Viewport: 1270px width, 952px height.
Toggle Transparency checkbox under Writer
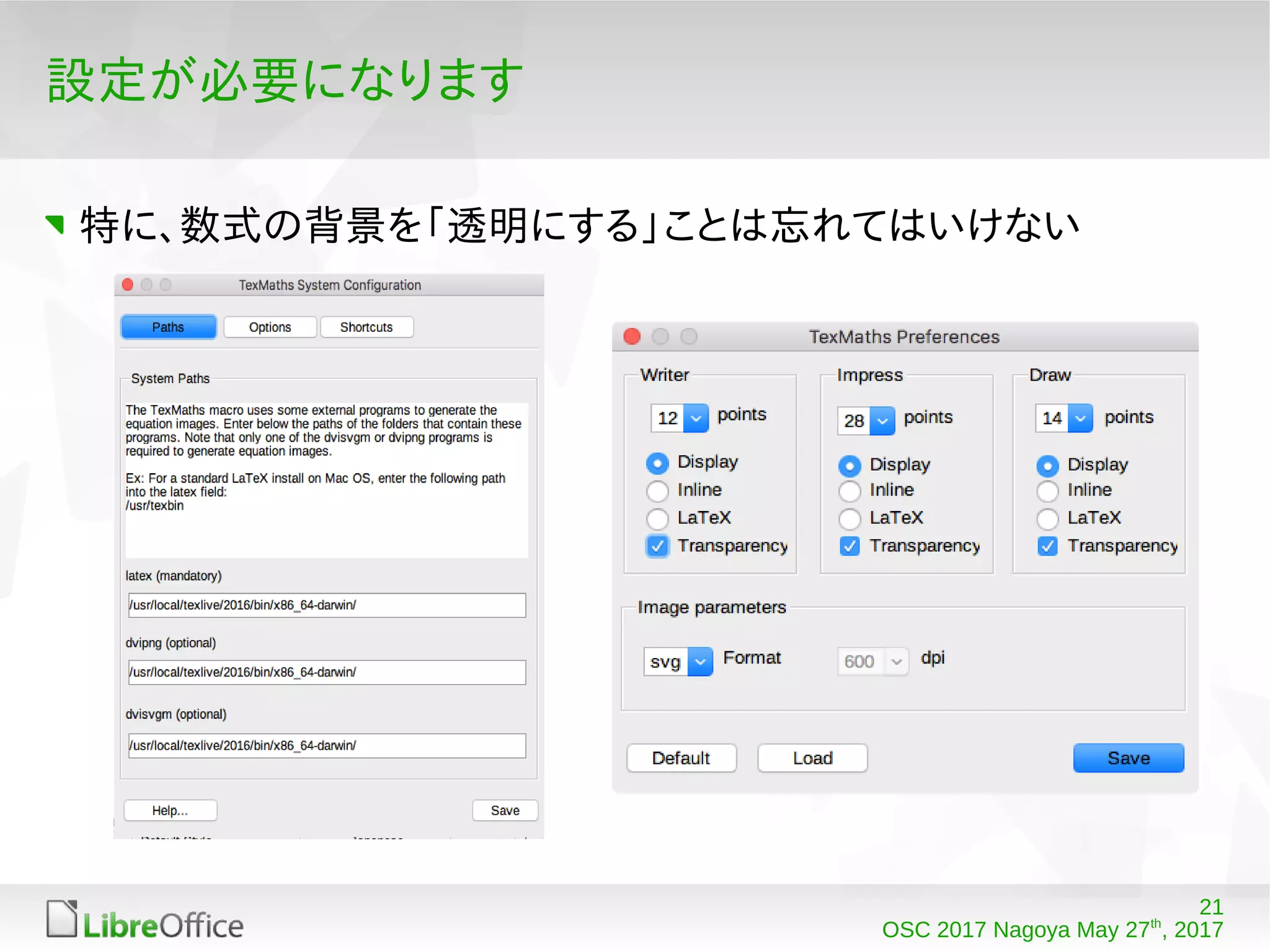tap(657, 546)
